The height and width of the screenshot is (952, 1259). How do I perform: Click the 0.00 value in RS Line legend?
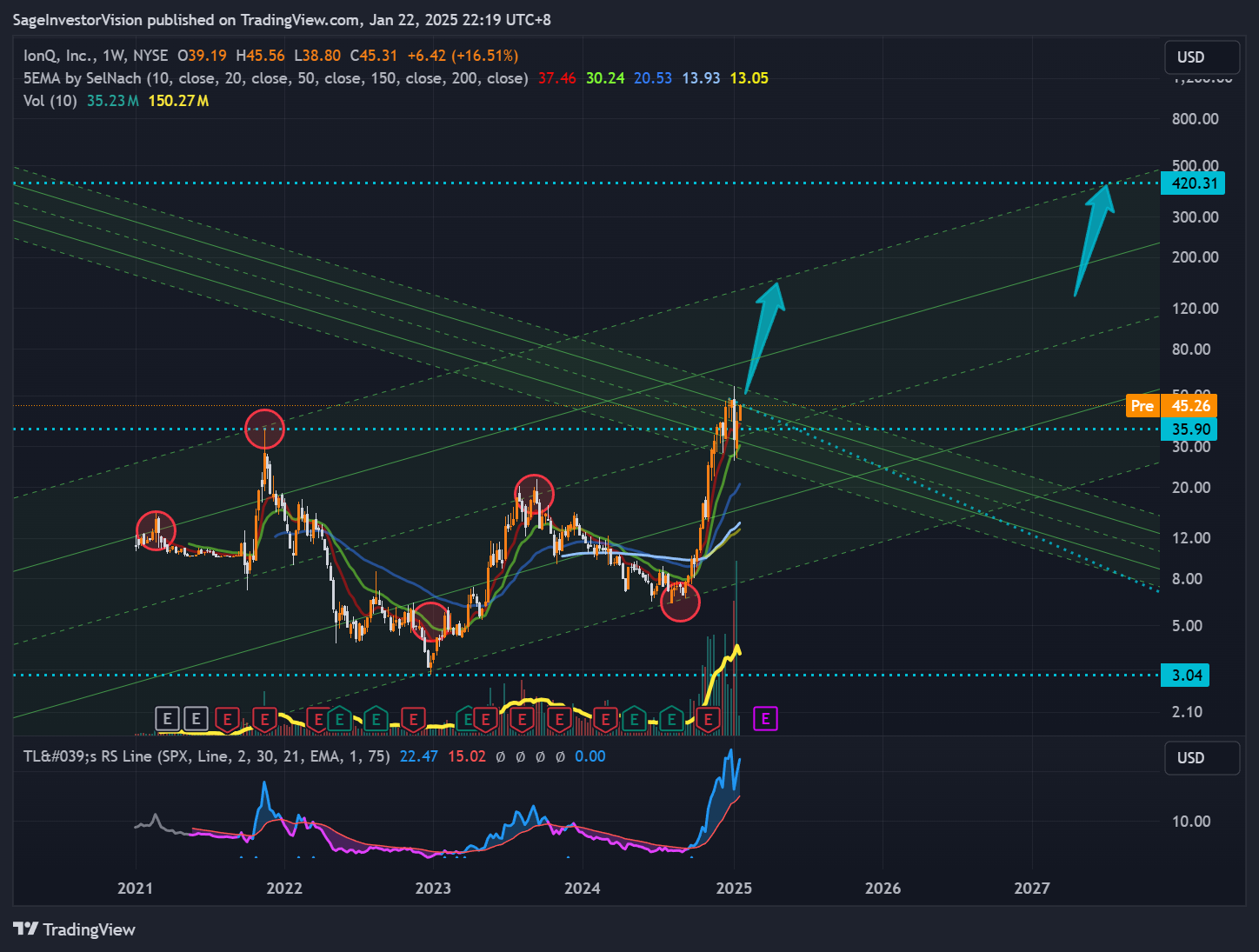[x=590, y=756]
